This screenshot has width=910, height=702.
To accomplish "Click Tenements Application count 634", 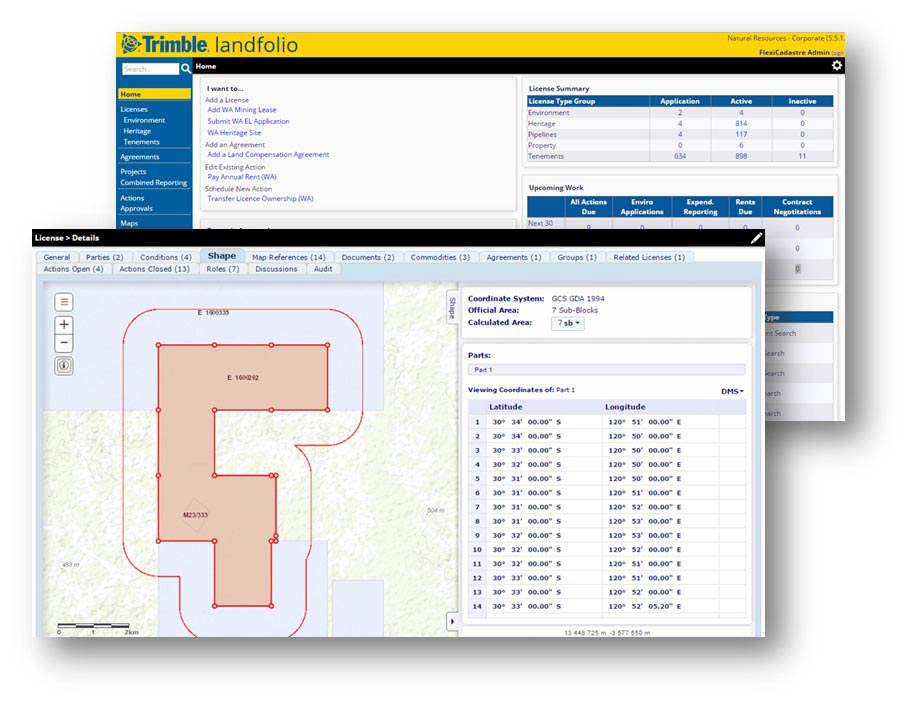I will pyautogui.click(x=680, y=156).
